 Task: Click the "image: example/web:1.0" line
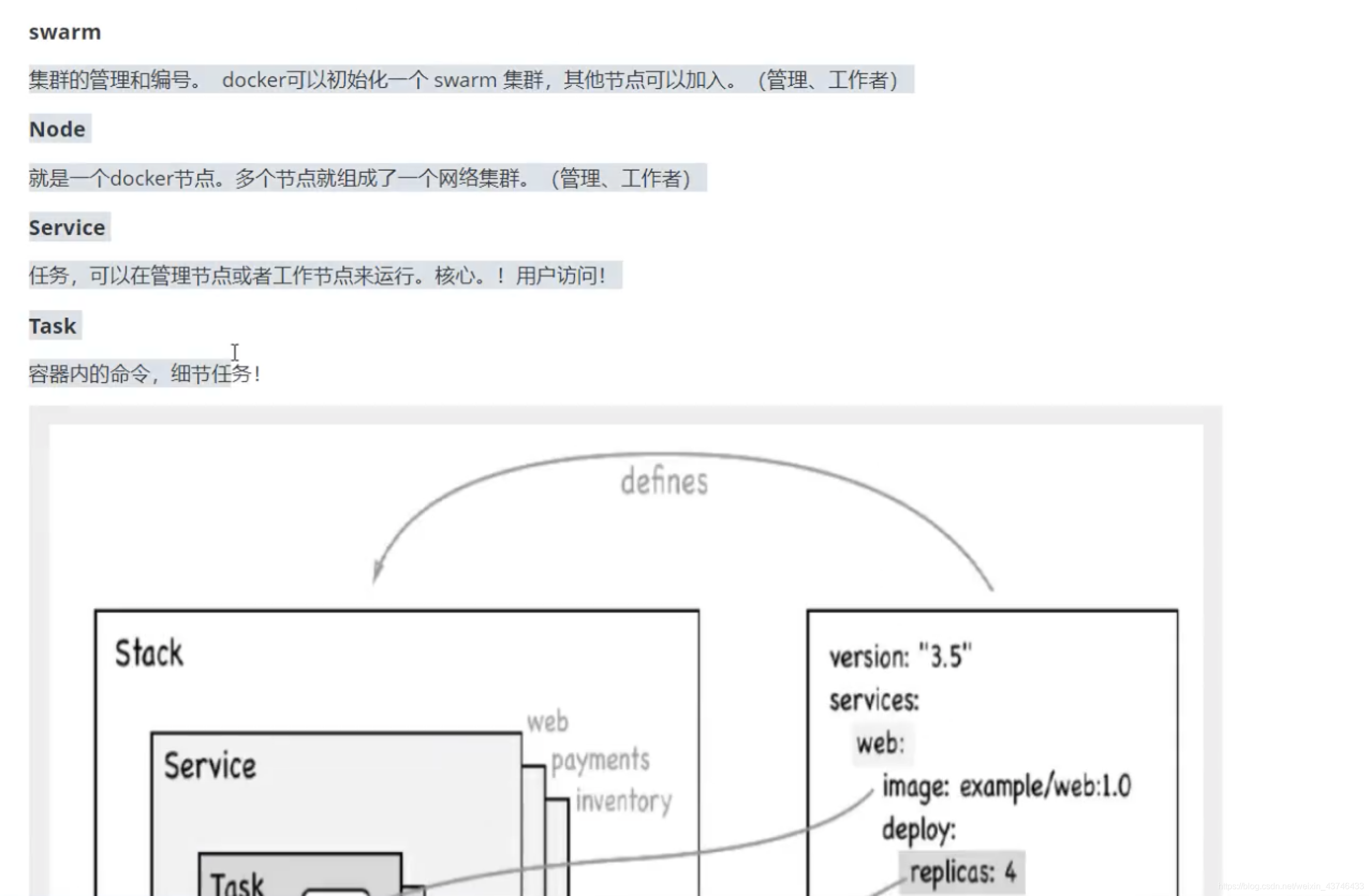pos(1006,787)
